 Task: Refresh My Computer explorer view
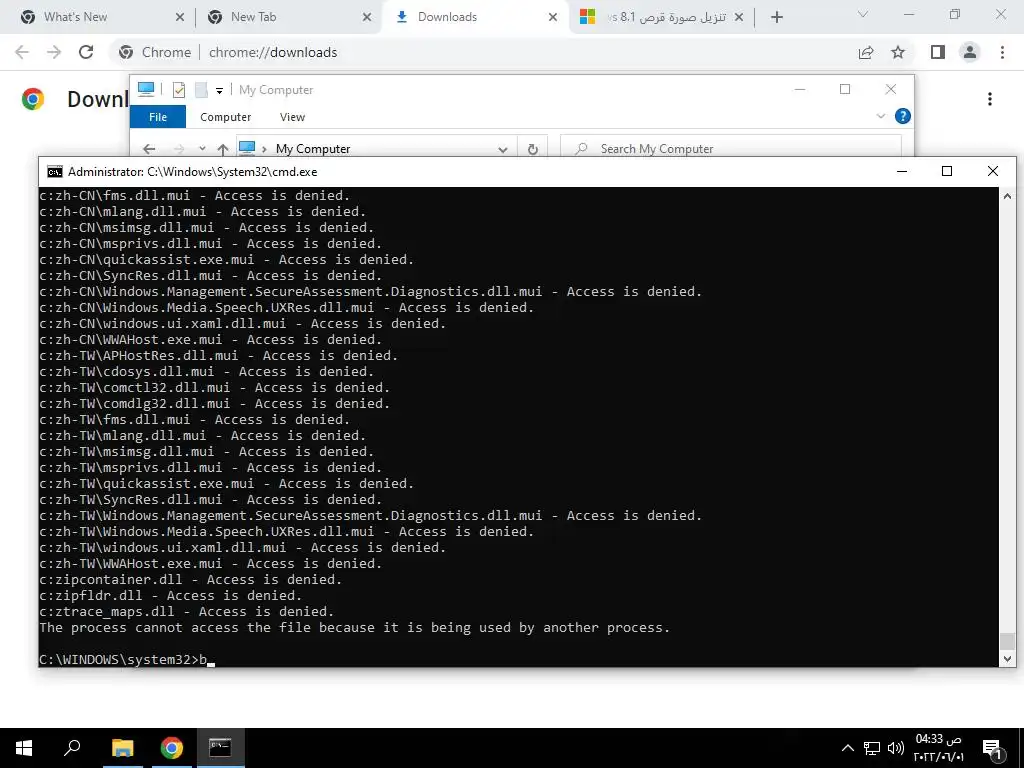(x=532, y=149)
